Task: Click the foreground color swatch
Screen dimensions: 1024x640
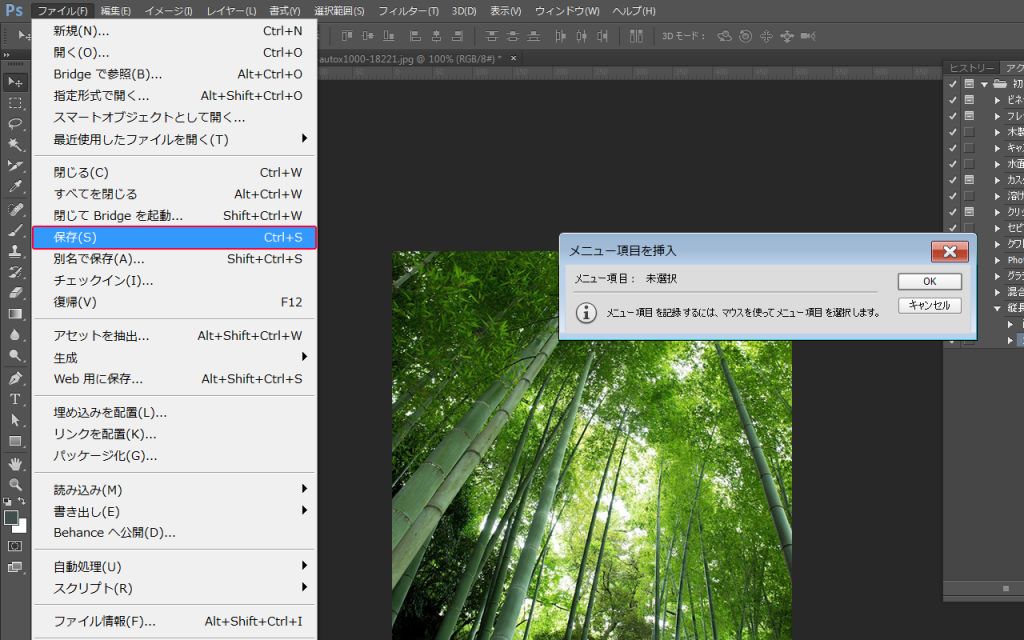Action: (x=10, y=518)
